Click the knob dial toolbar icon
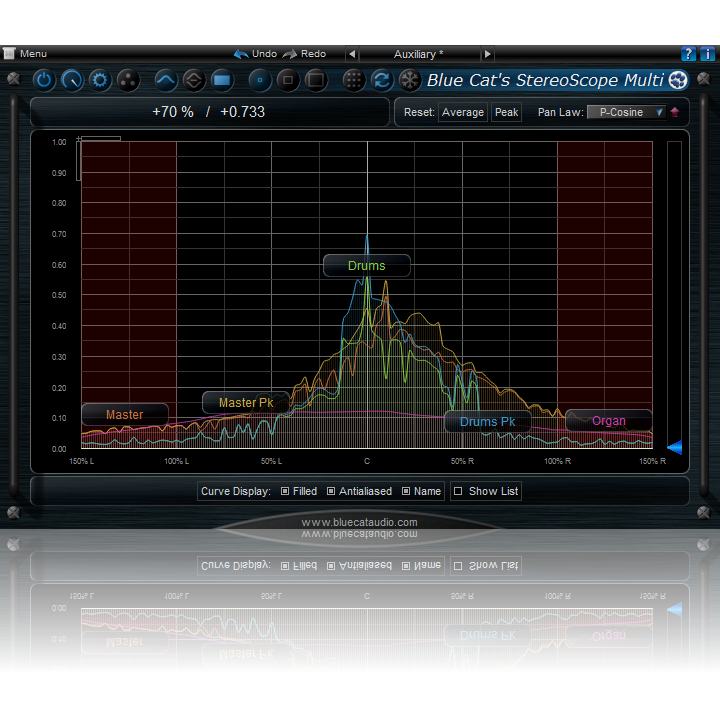The image size is (720, 720). pyautogui.click(x=72, y=80)
